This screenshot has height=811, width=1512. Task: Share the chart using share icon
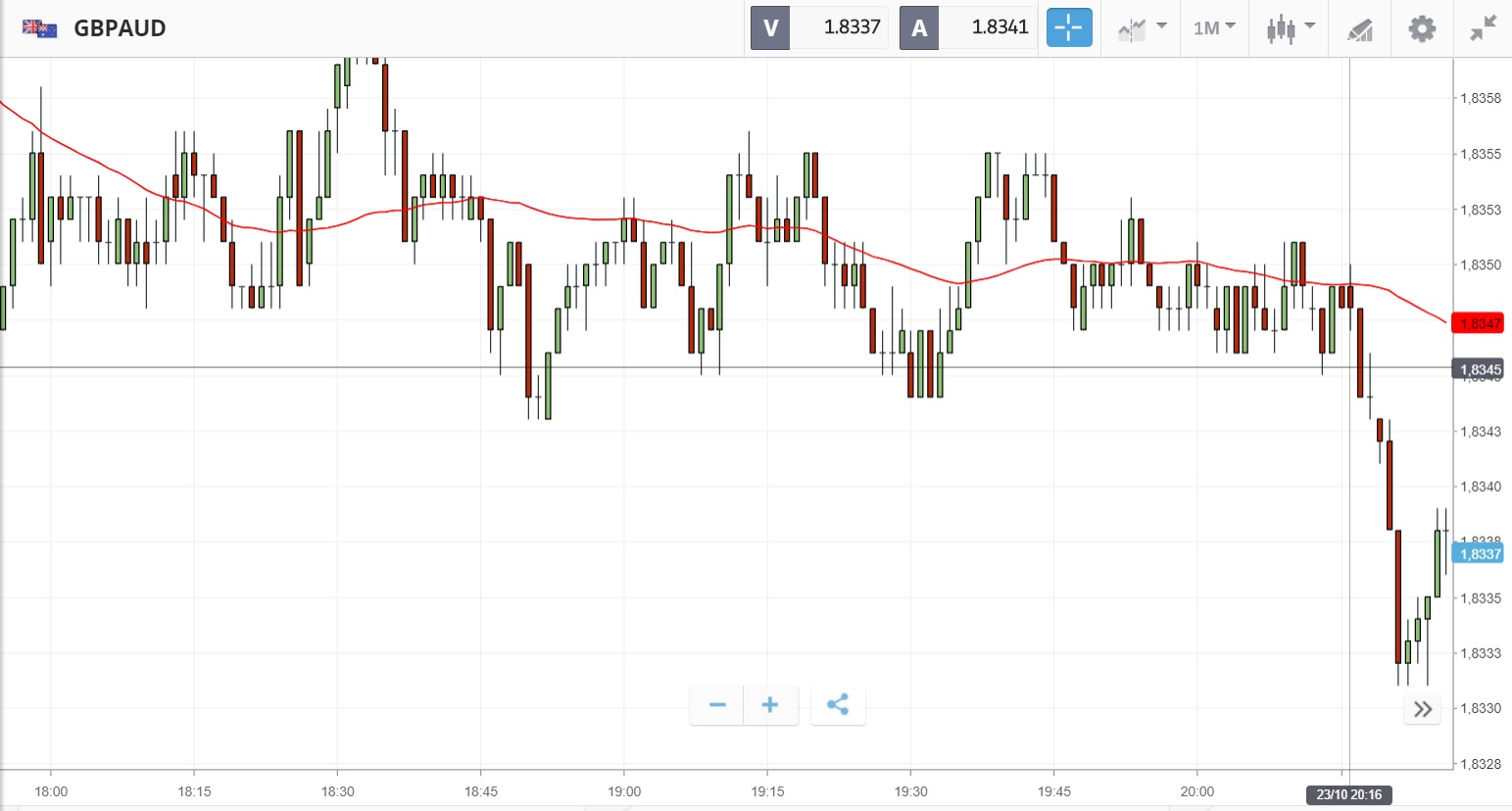point(838,704)
